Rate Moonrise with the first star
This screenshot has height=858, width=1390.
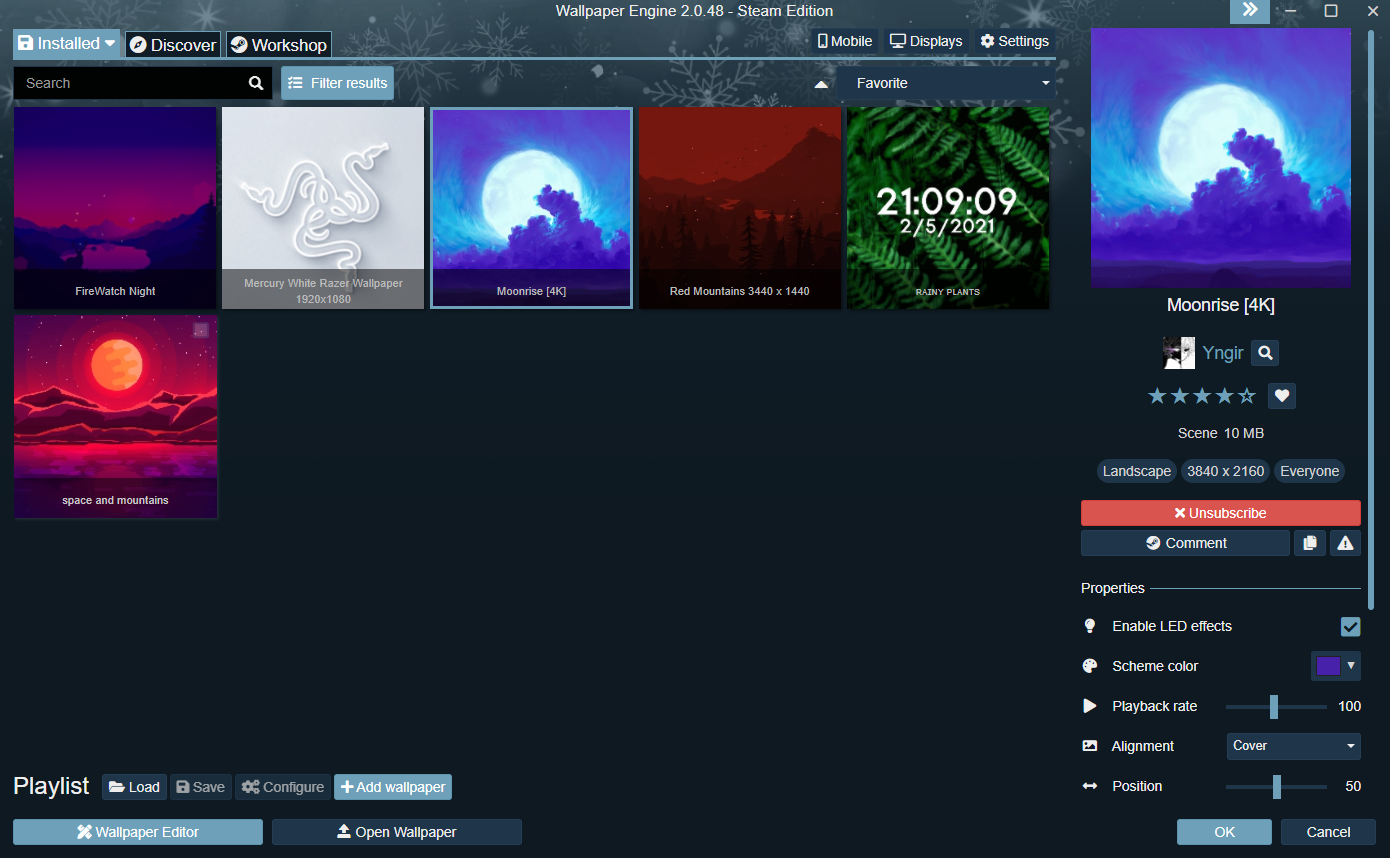coord(1157,396)
